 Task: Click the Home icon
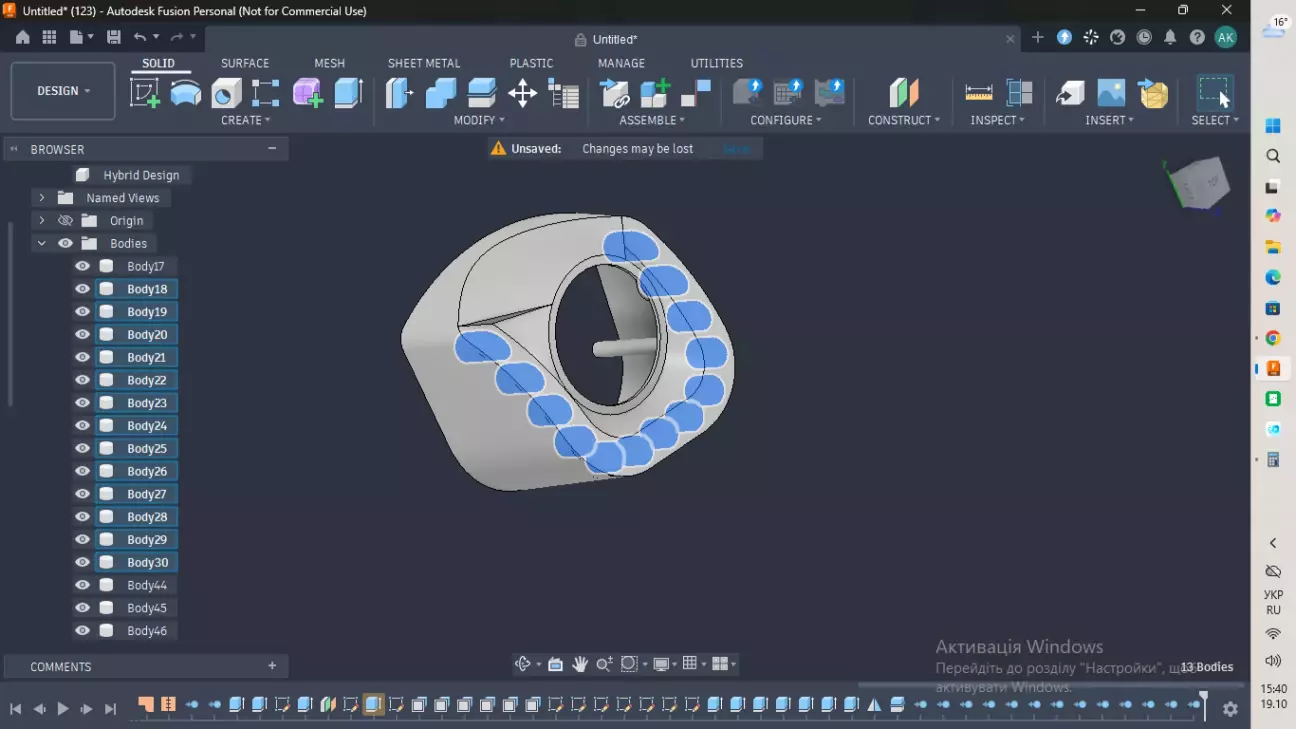point(23,37)
